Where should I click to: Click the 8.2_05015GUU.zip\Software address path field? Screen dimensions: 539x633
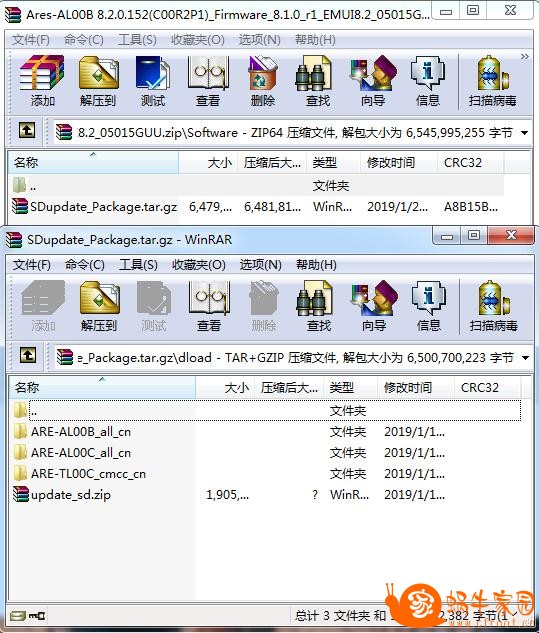point(293,132)
